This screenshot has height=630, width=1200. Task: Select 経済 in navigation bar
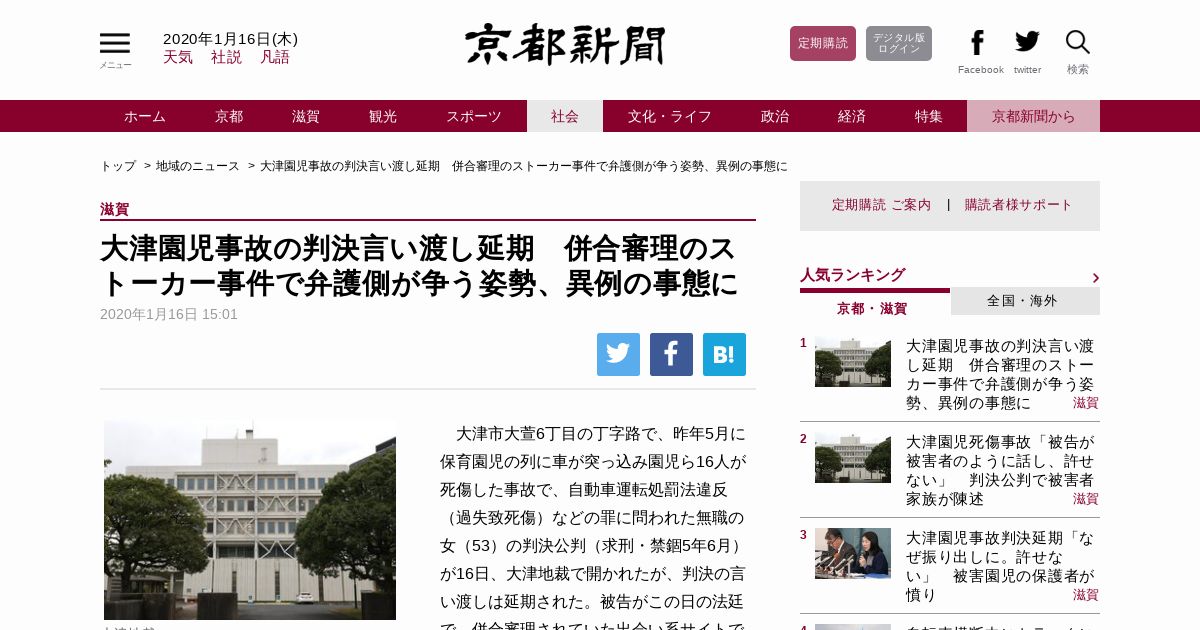[852, 116]
